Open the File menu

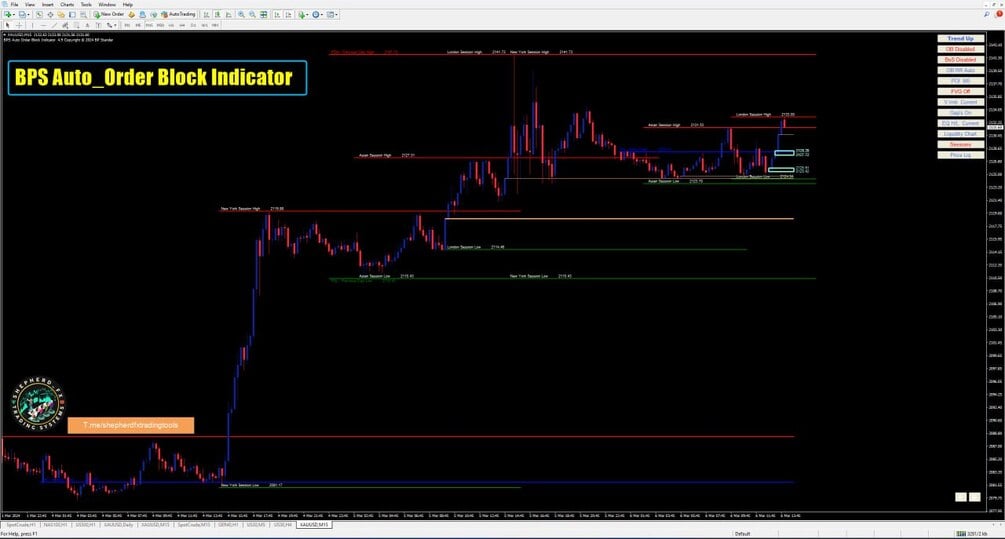(14, 4)
